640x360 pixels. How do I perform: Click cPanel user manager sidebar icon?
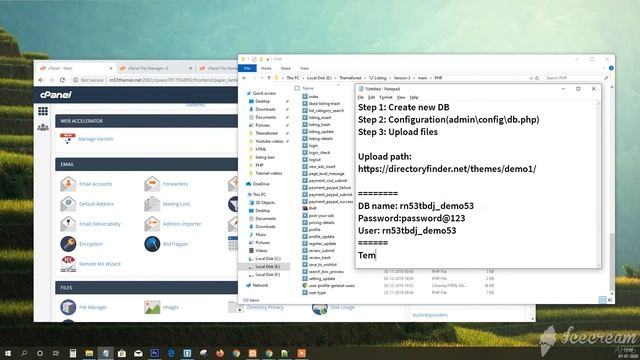pos(43,127)
